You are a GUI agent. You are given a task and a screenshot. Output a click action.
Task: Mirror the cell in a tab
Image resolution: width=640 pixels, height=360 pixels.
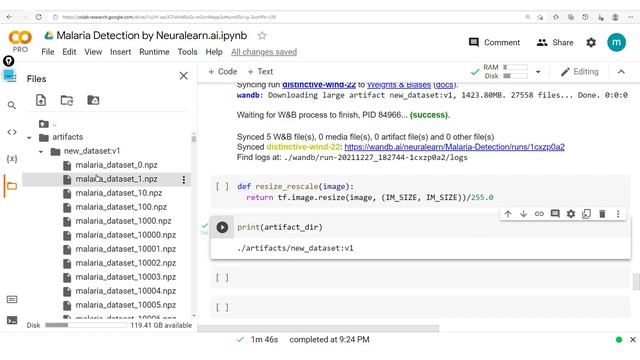(x=587, y=214)
